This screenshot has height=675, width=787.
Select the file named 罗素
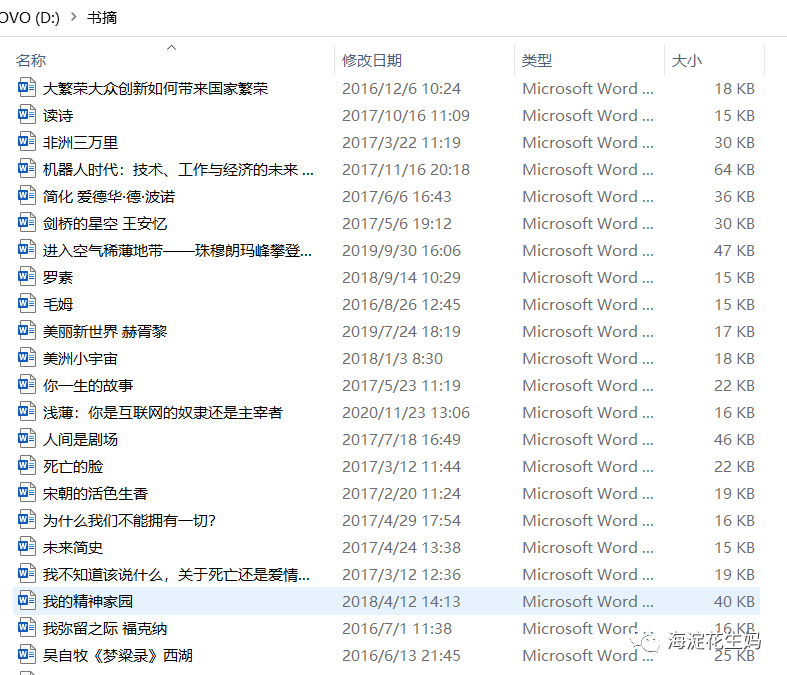tap(58, 278)
